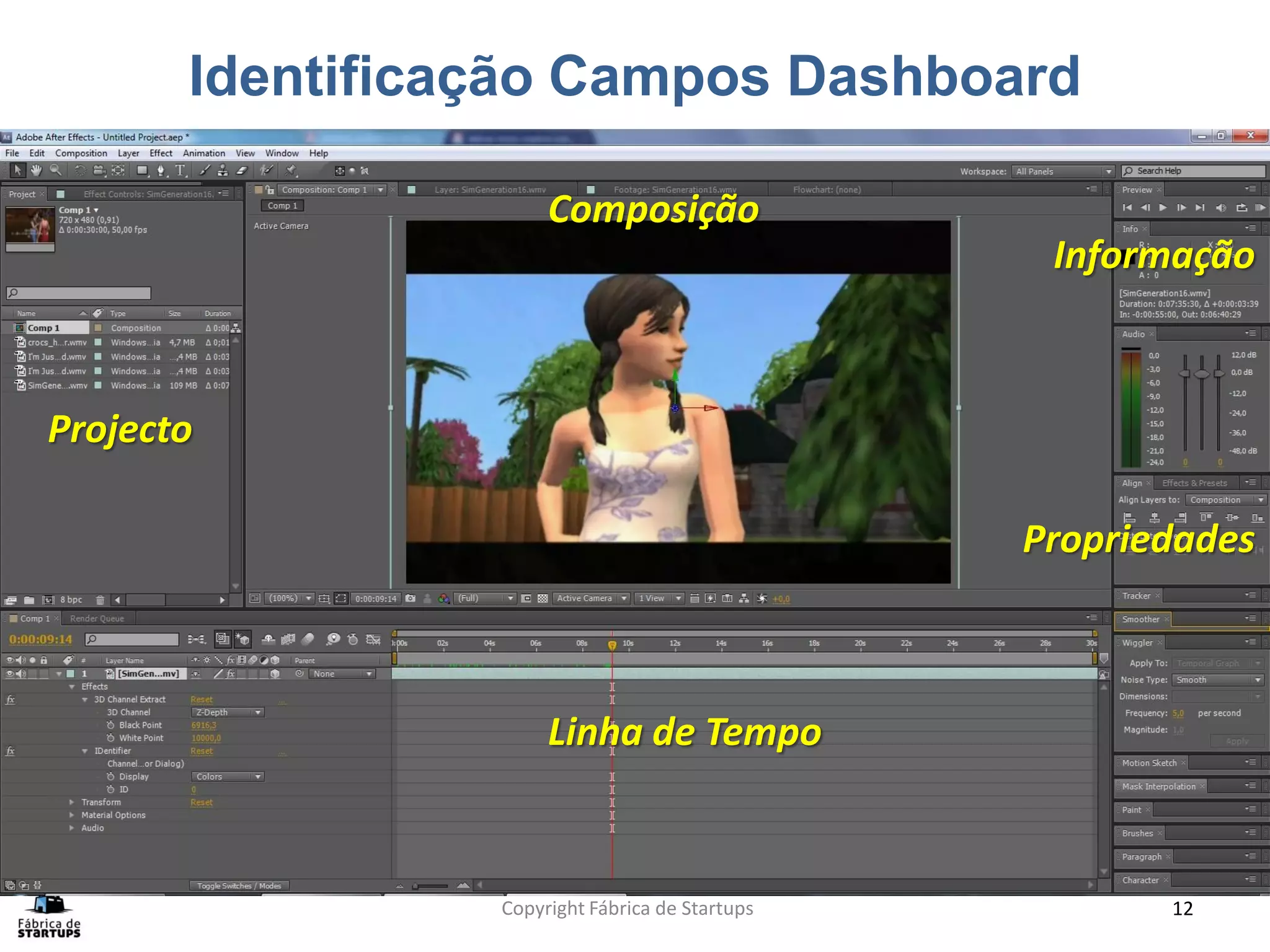Toggle the 3D Channel Extract effect switch
1270x952 pixels.
tap(11, 699)
